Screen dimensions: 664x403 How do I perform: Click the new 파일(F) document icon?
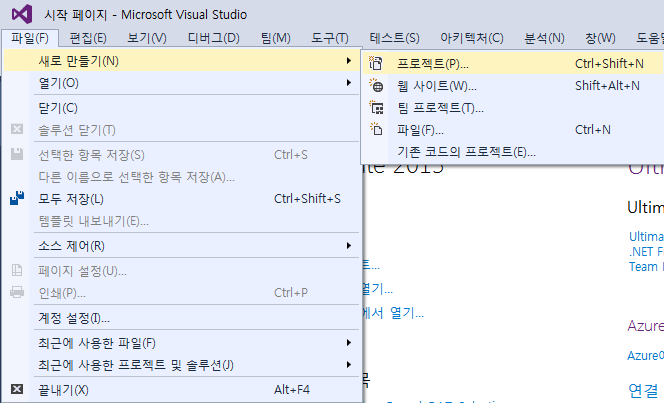click(376, 129)
